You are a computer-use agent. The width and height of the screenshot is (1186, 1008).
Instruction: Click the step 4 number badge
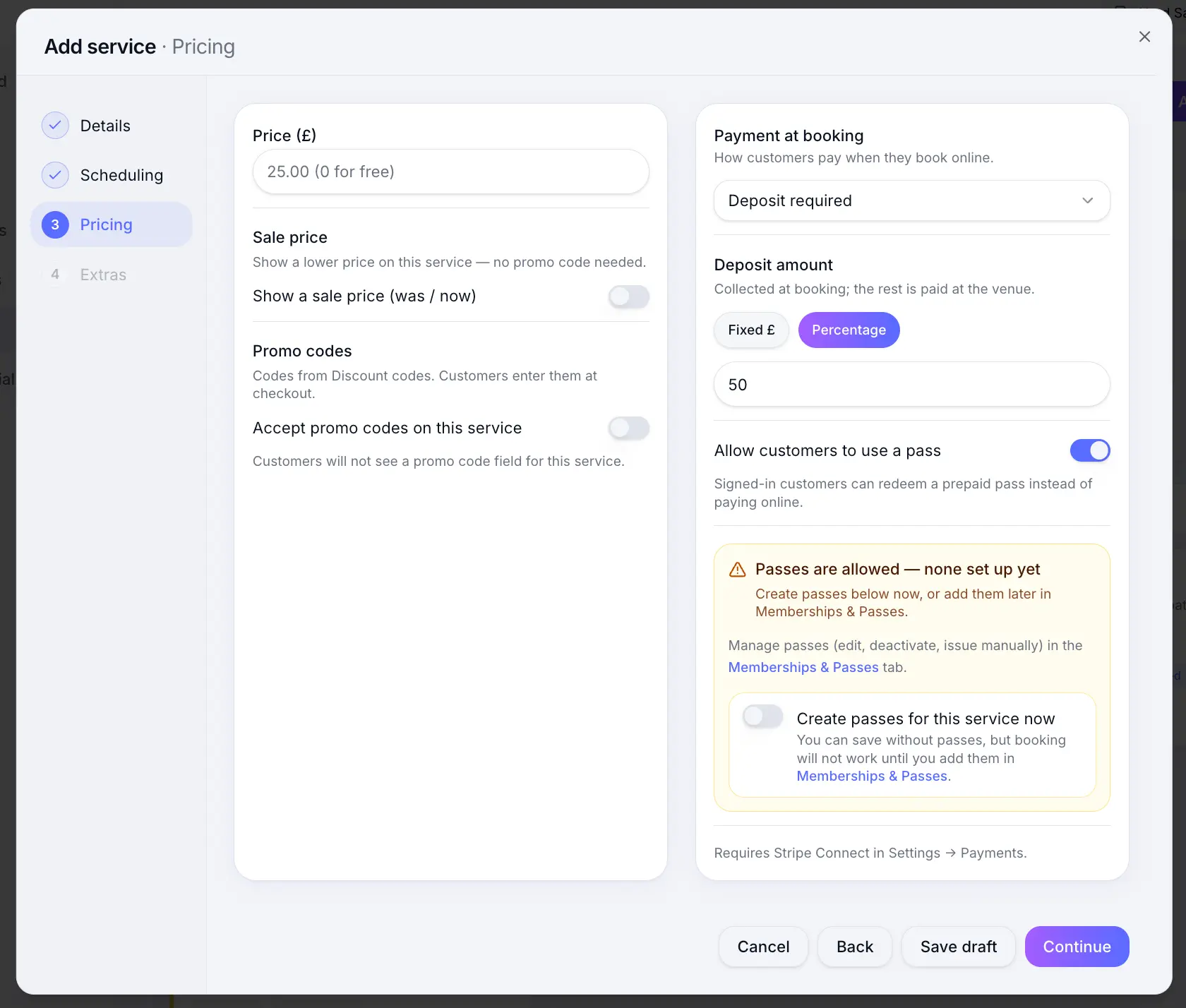click(55, 275)
